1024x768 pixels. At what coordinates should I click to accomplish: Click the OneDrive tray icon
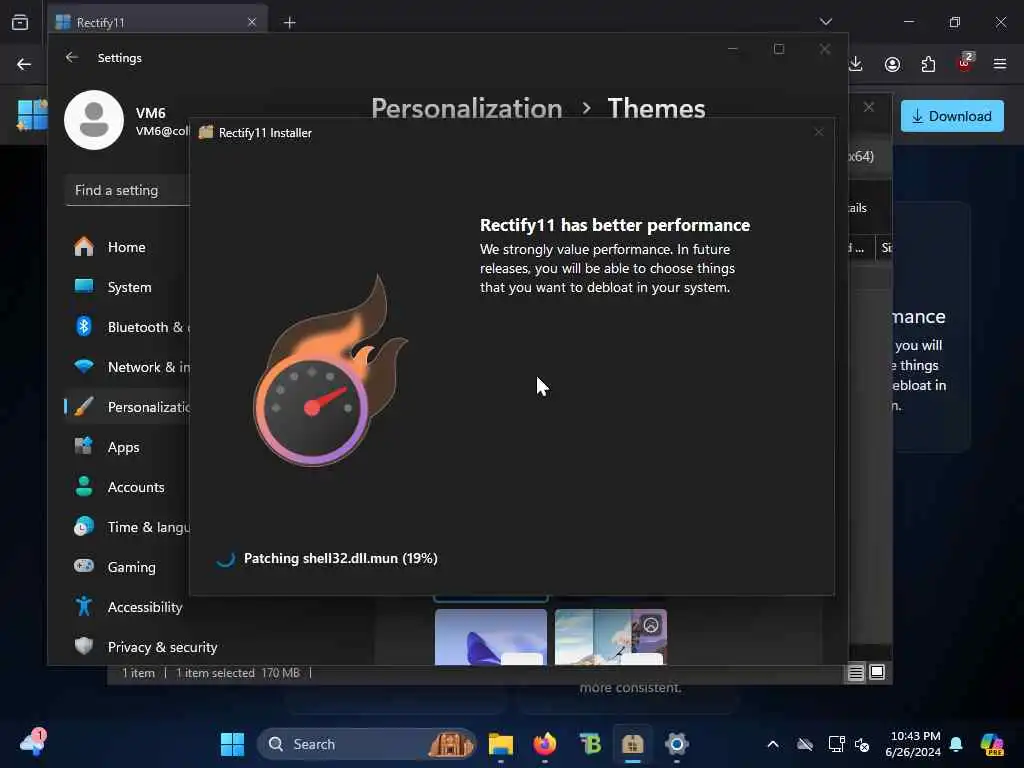click(805, 744)
